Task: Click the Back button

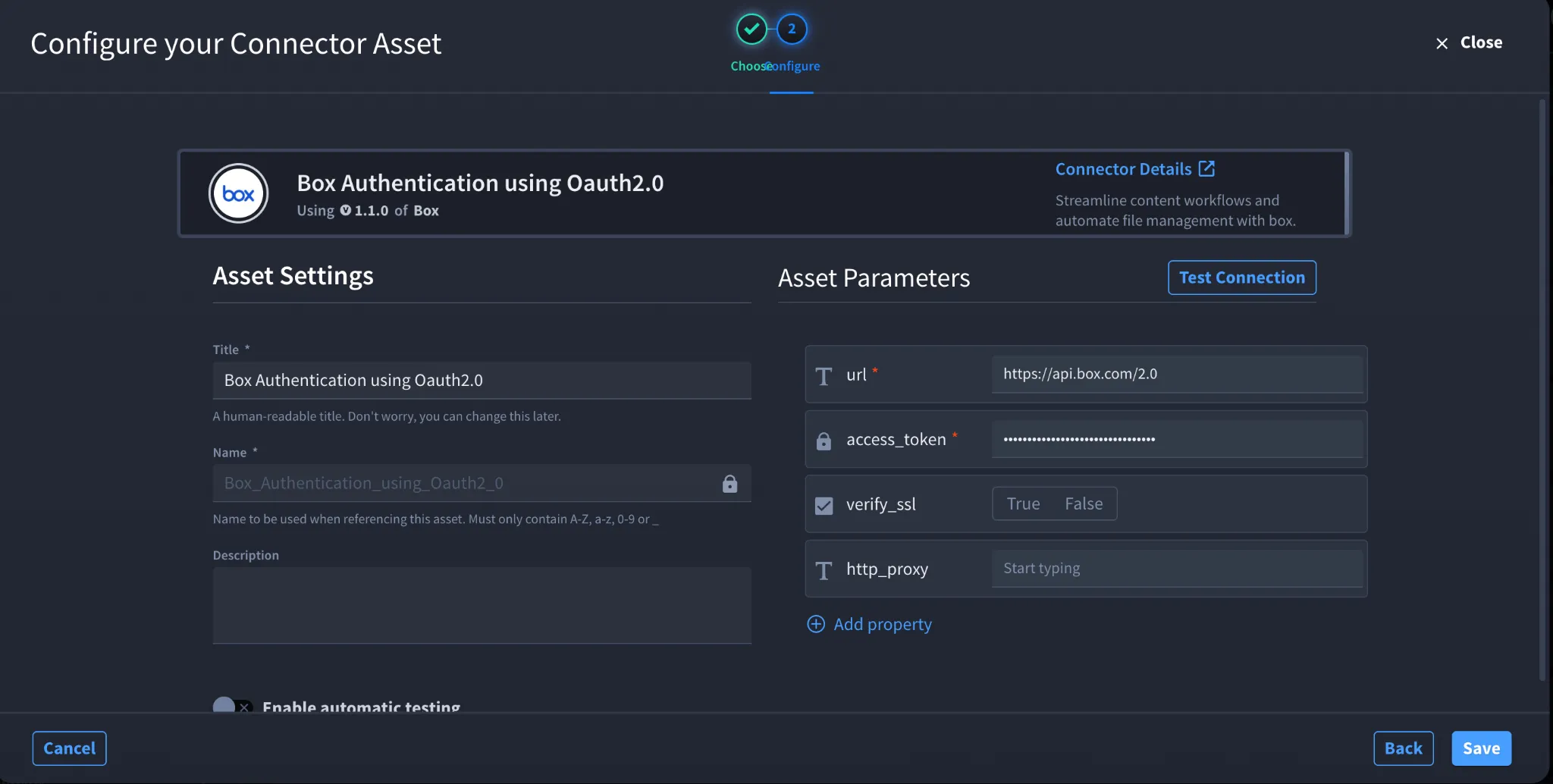Action: pyautogui.click(x=1404, y=748)
